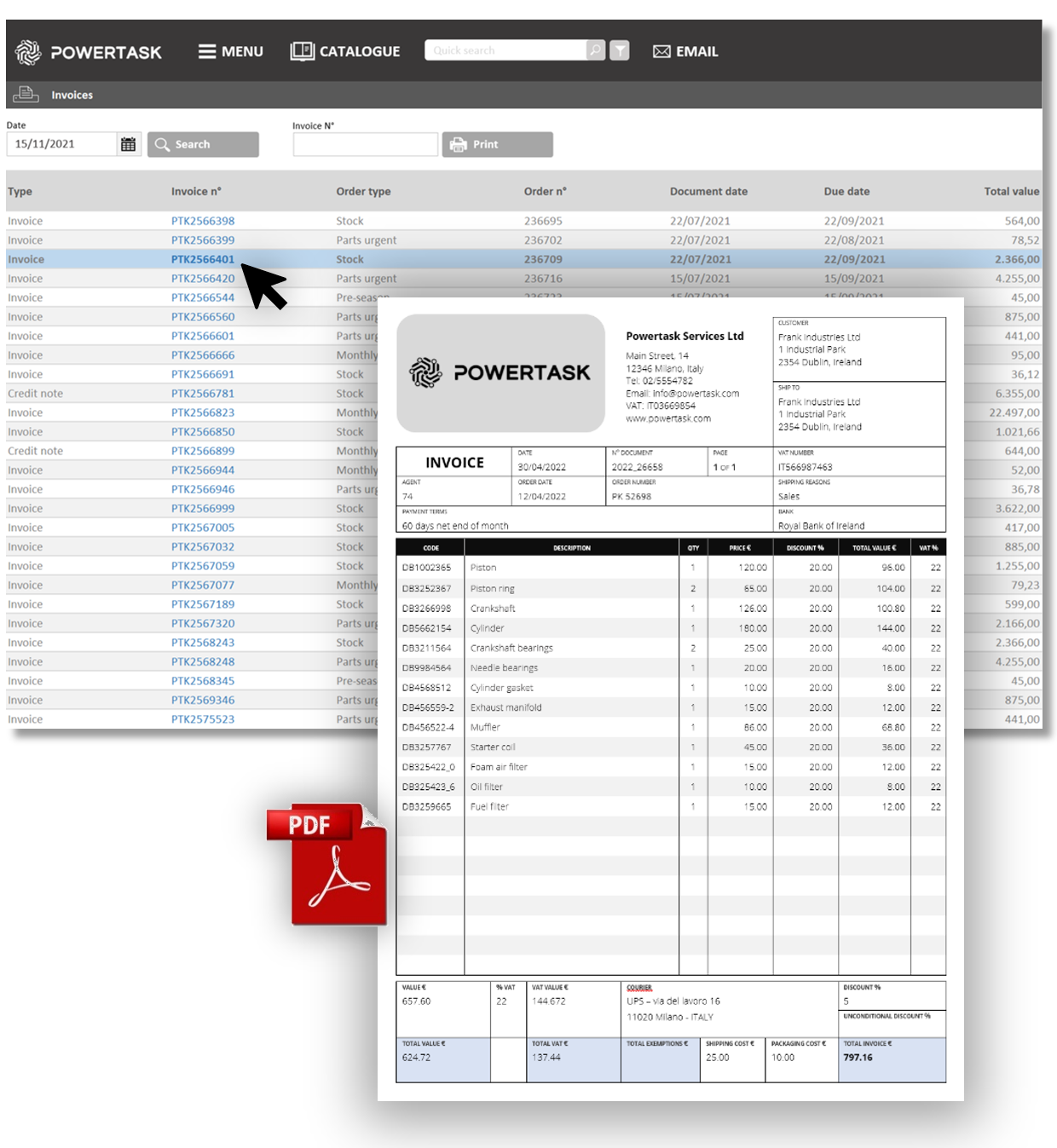Sort by Due date column header

(x=846, y=192)
